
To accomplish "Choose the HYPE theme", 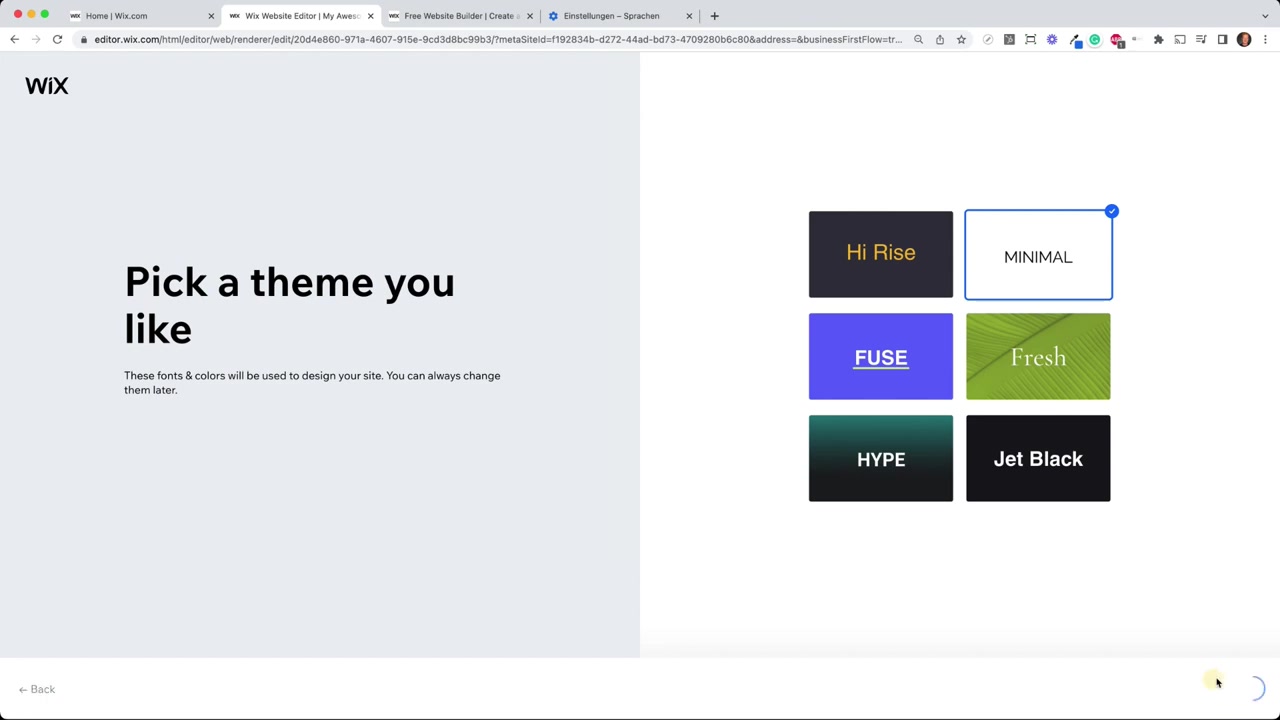I will [x=881, y=458].
